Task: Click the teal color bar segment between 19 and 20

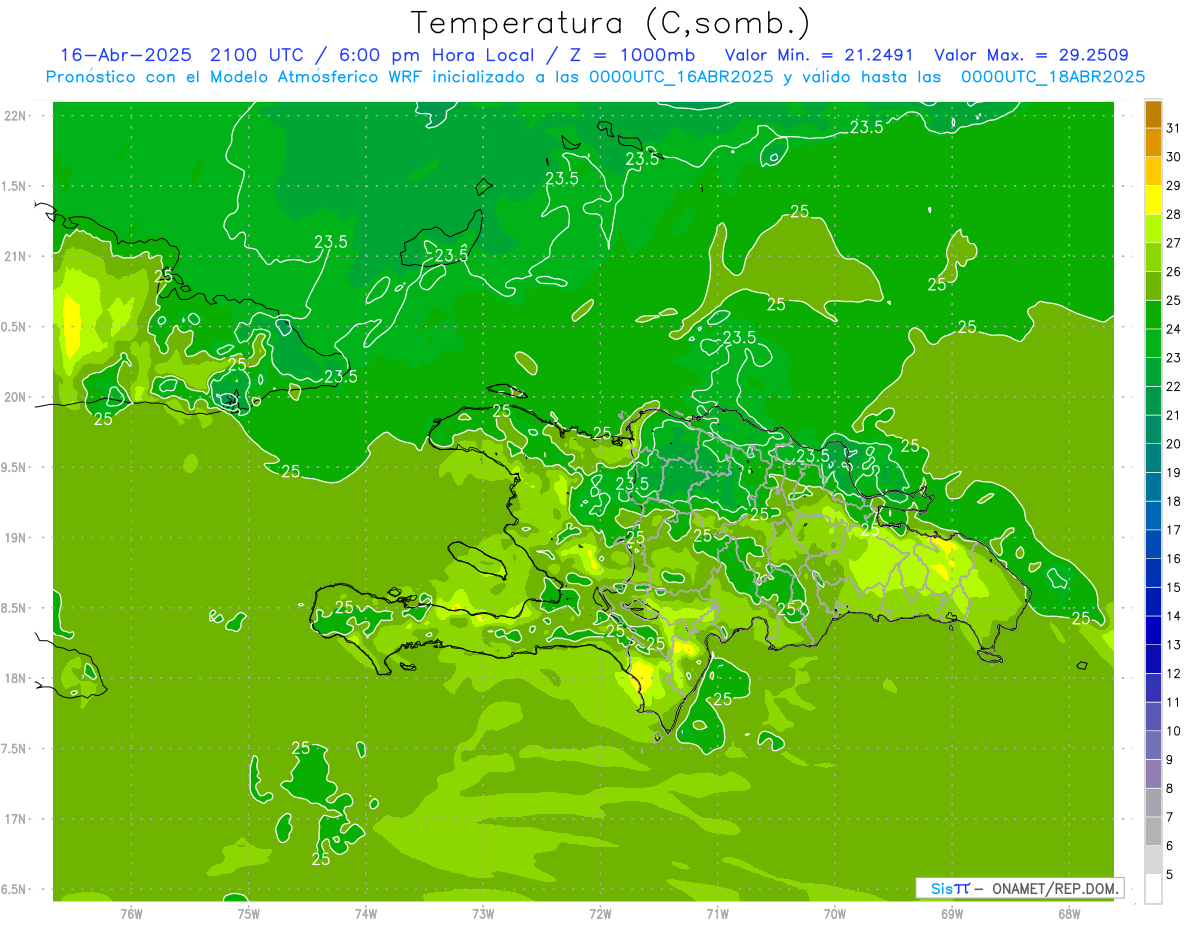Action: (1153, 458)
